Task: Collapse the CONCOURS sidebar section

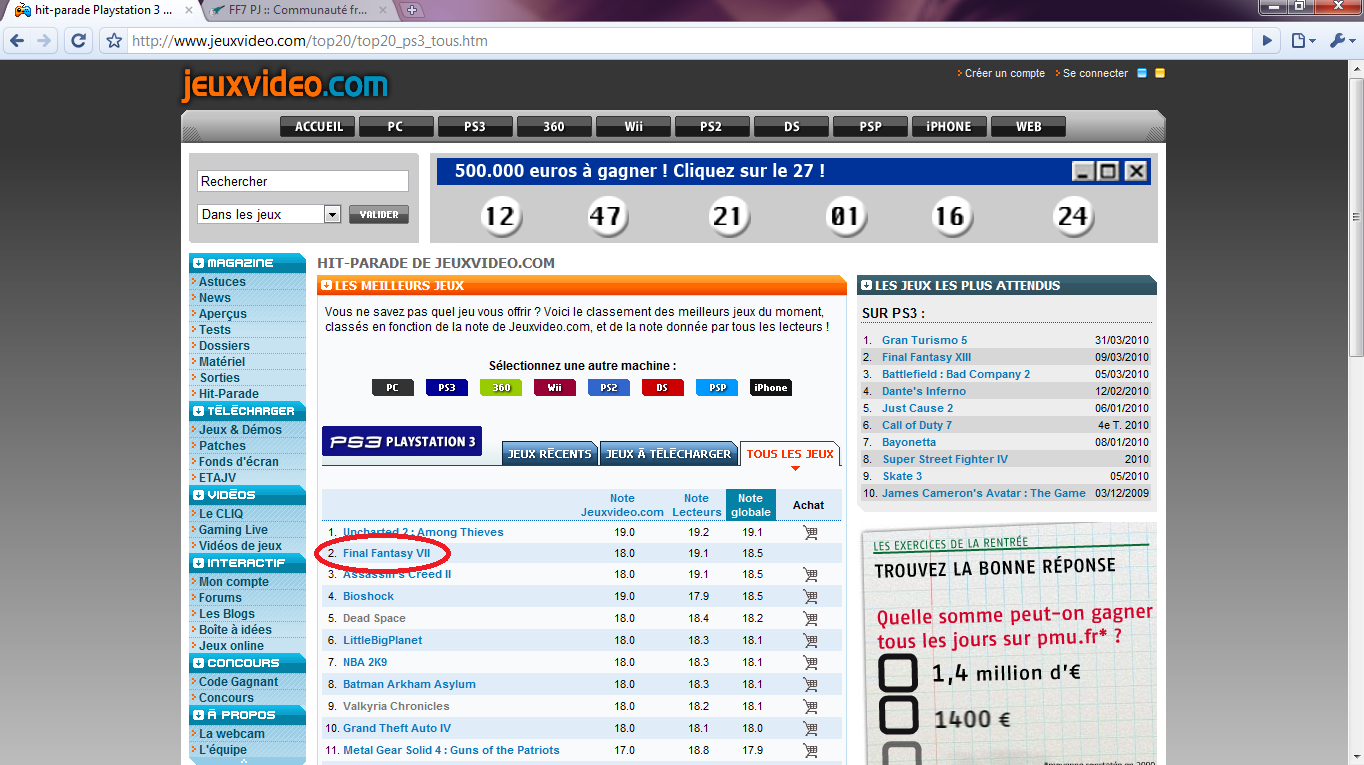Action: pyautogui.click(x=199, y=663)
